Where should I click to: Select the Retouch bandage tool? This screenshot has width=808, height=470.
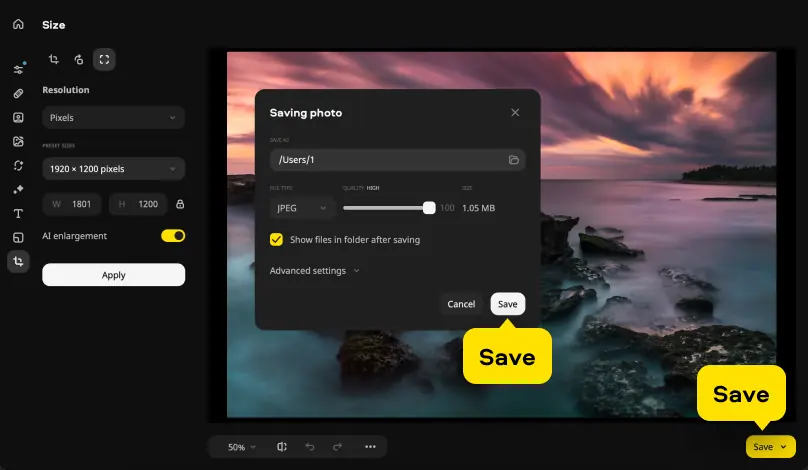[x=18, y=93]
